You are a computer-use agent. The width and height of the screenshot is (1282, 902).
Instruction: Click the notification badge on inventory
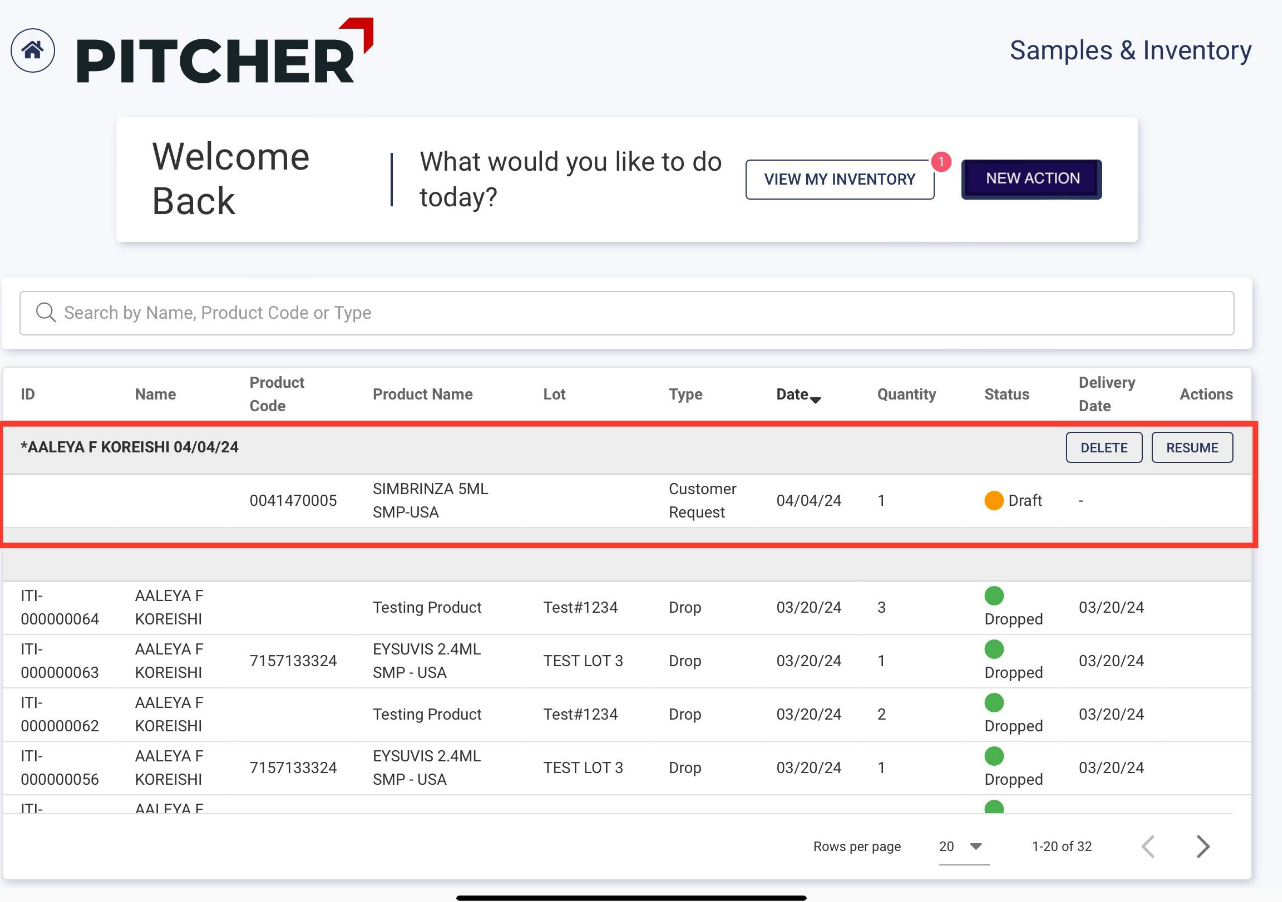pyautogui.click(x=940, y=161)
